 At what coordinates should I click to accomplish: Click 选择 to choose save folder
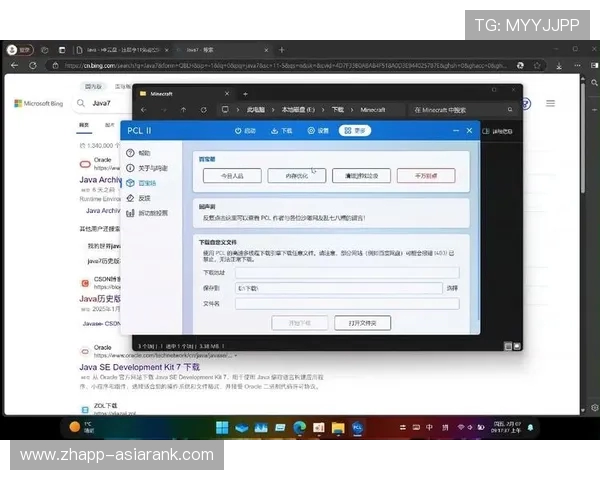452,288
